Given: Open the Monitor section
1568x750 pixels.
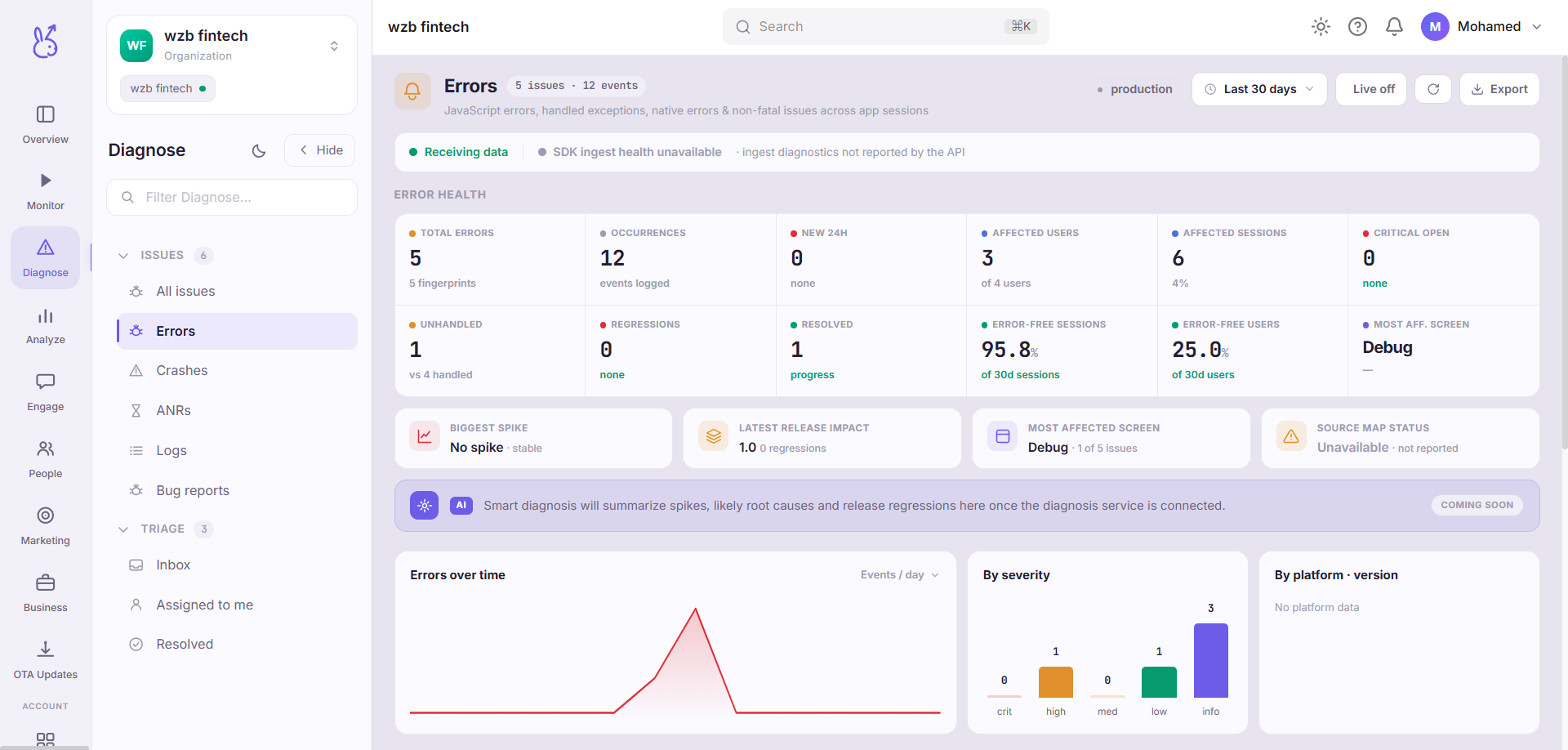Looking at the screenshot, I should [x=46, y=192].
